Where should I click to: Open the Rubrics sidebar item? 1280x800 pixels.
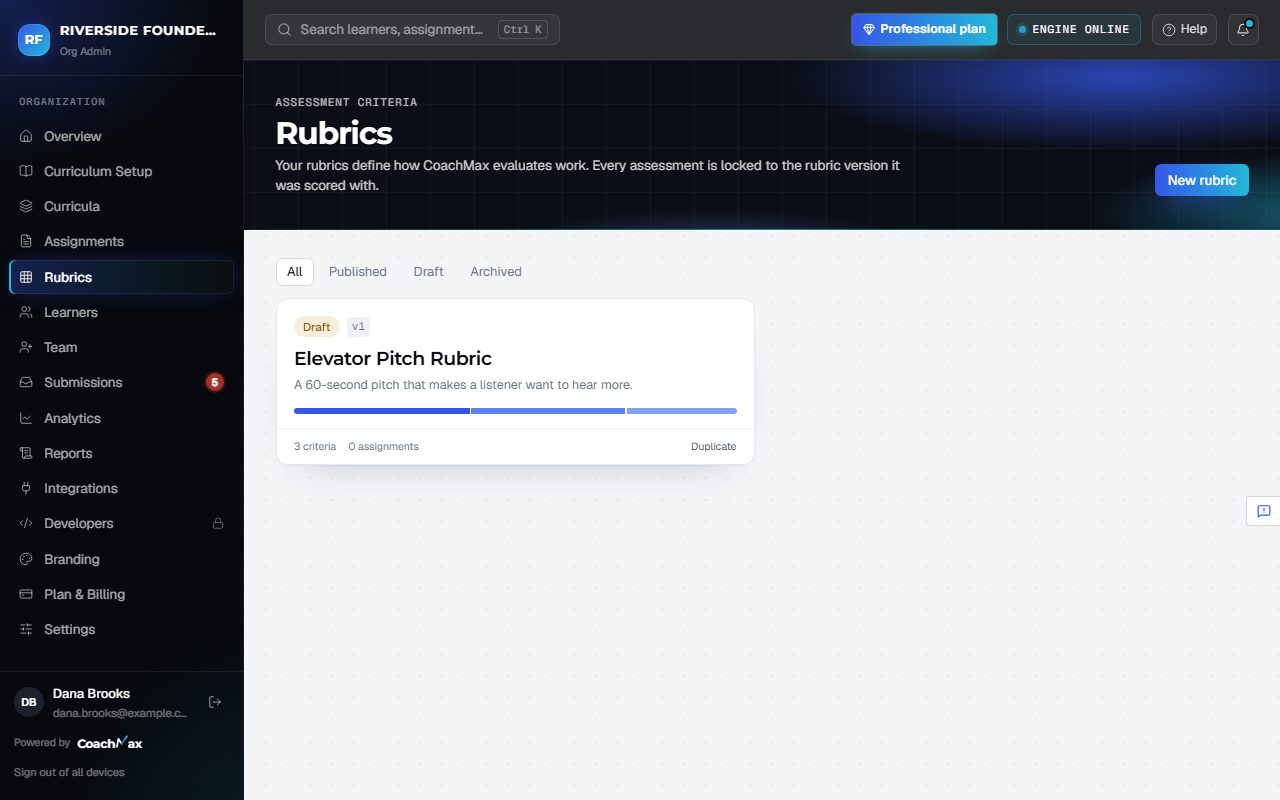click(121, 277)
